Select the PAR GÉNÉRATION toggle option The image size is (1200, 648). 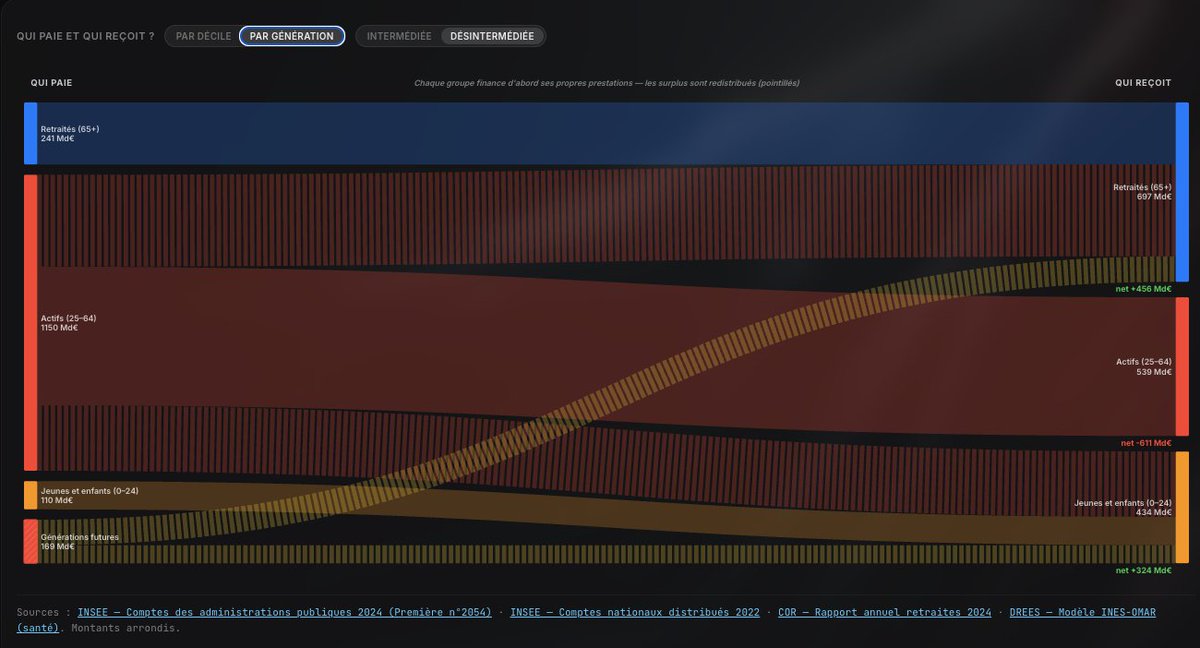[292, 36]
